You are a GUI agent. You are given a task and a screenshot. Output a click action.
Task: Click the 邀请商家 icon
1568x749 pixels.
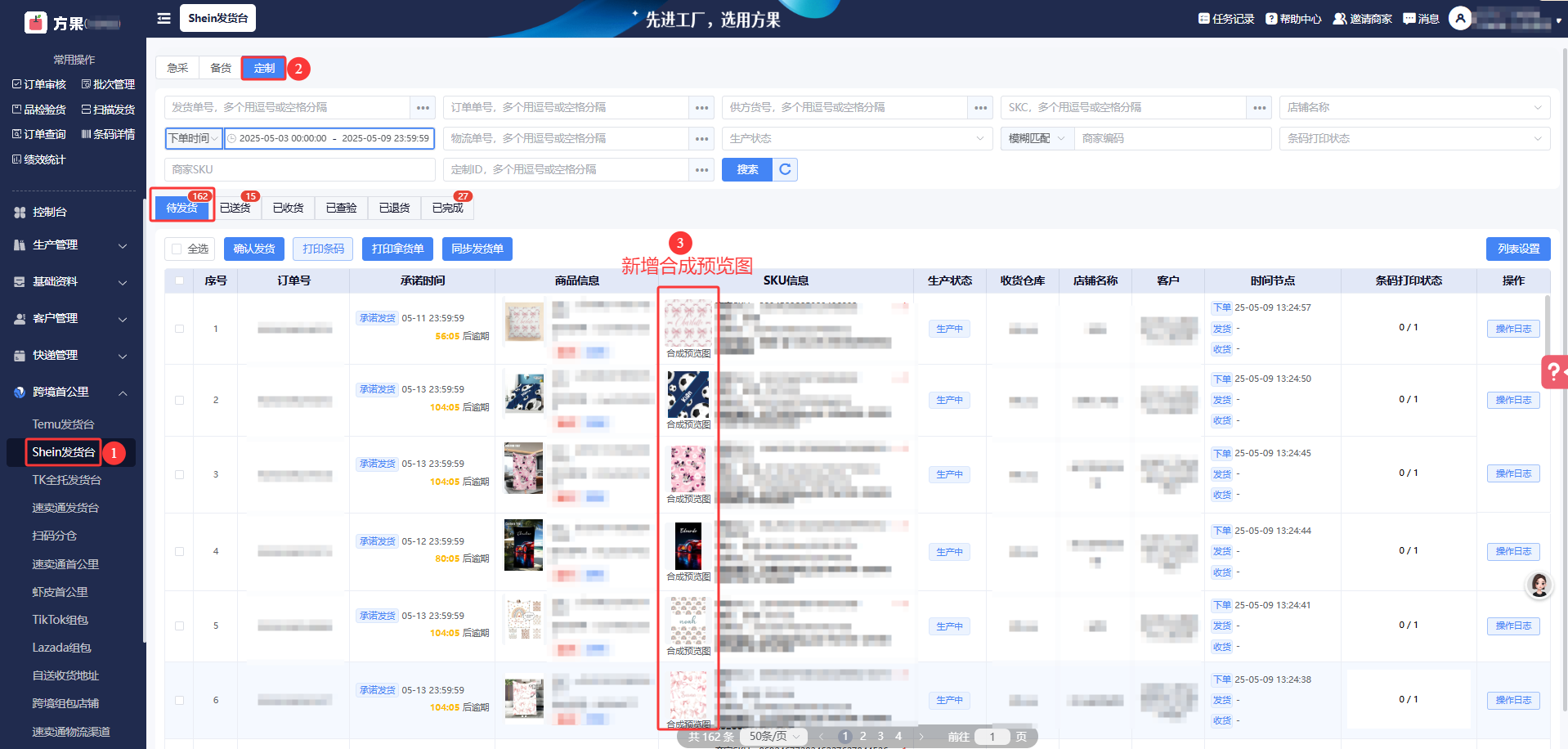[x=1340, y=19]
